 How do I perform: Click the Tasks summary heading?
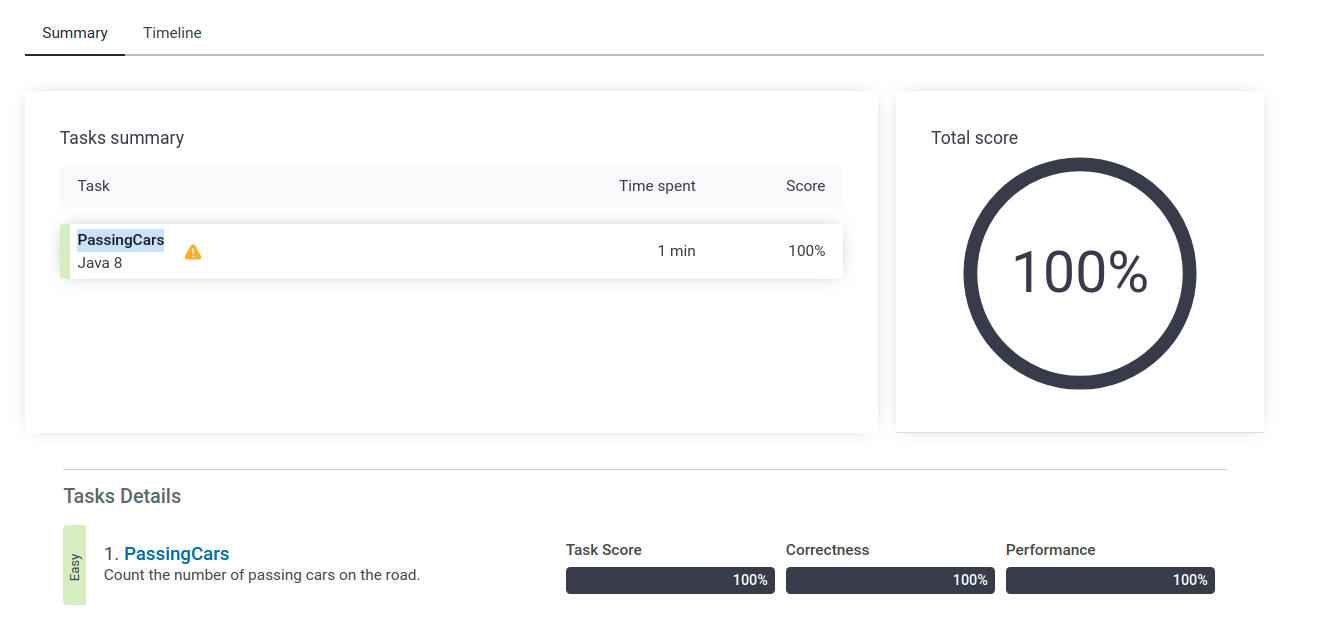[122, 138]
